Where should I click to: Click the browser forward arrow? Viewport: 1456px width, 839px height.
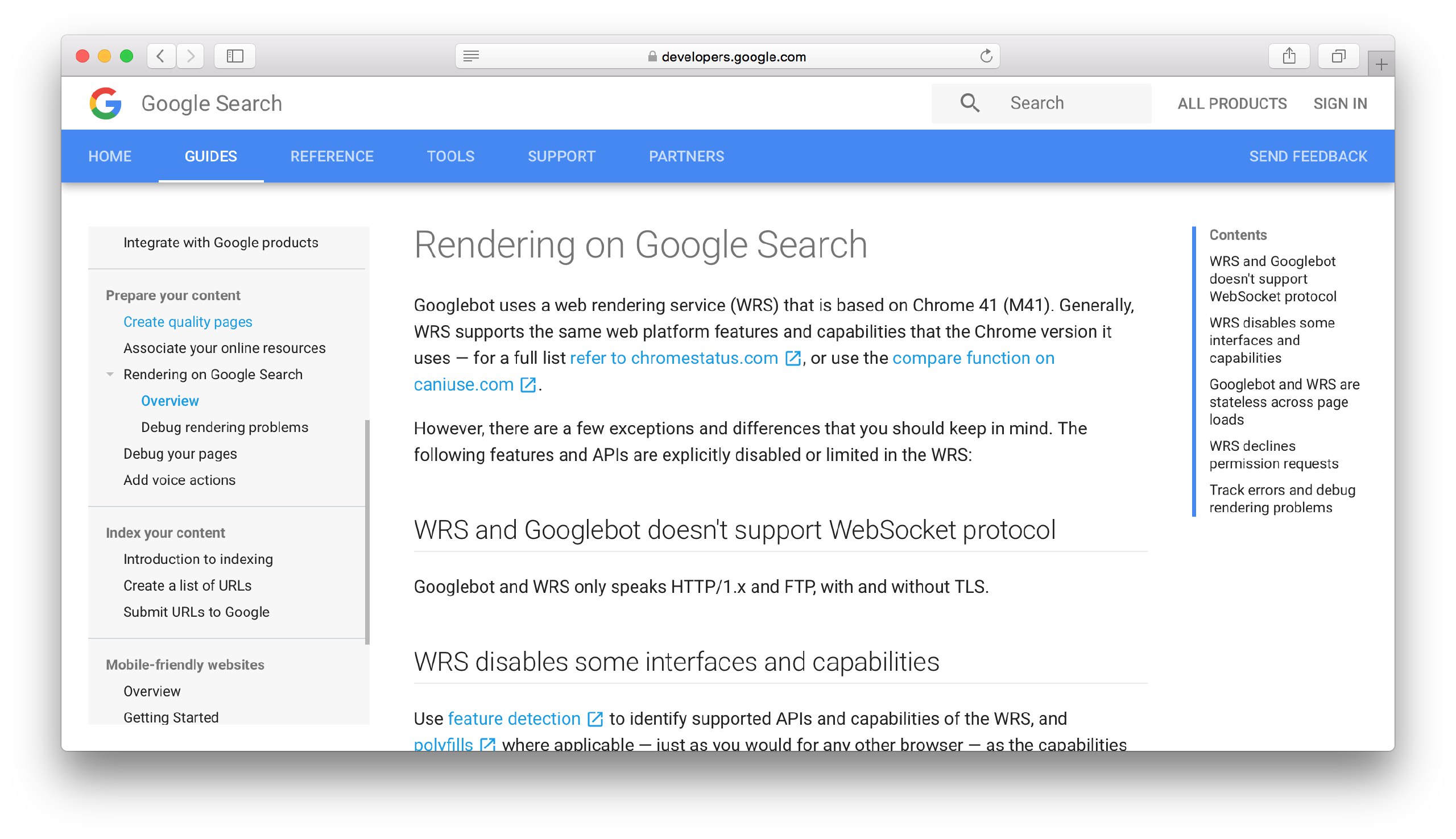tap(190, 56)
